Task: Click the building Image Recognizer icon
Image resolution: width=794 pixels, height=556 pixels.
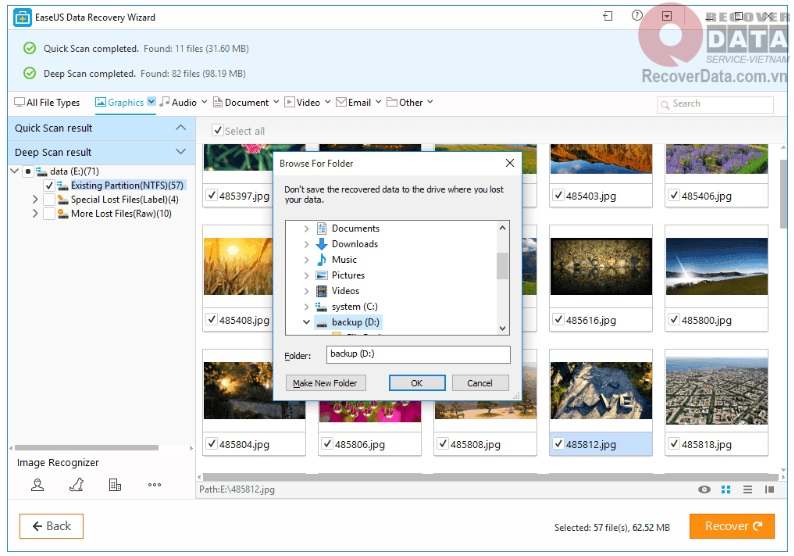Action: click(x=115, y=485)
